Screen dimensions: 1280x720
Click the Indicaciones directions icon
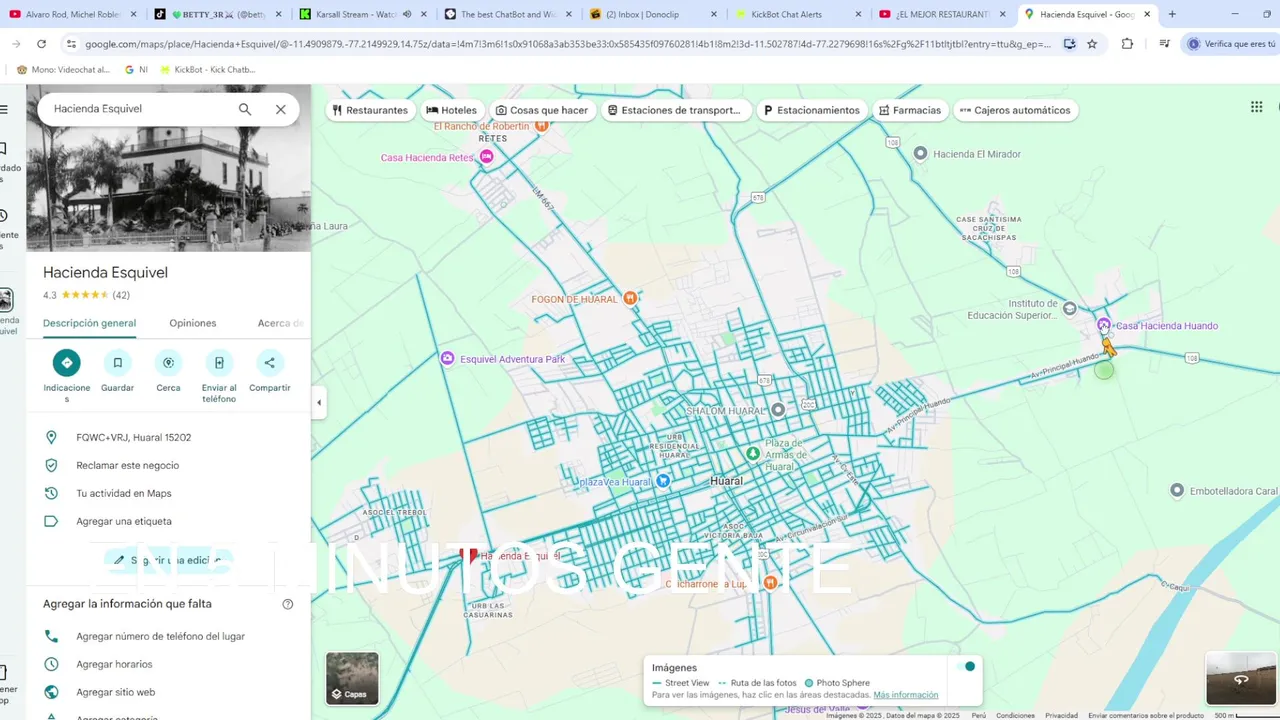pyautogui.click(x=67, y=362)
